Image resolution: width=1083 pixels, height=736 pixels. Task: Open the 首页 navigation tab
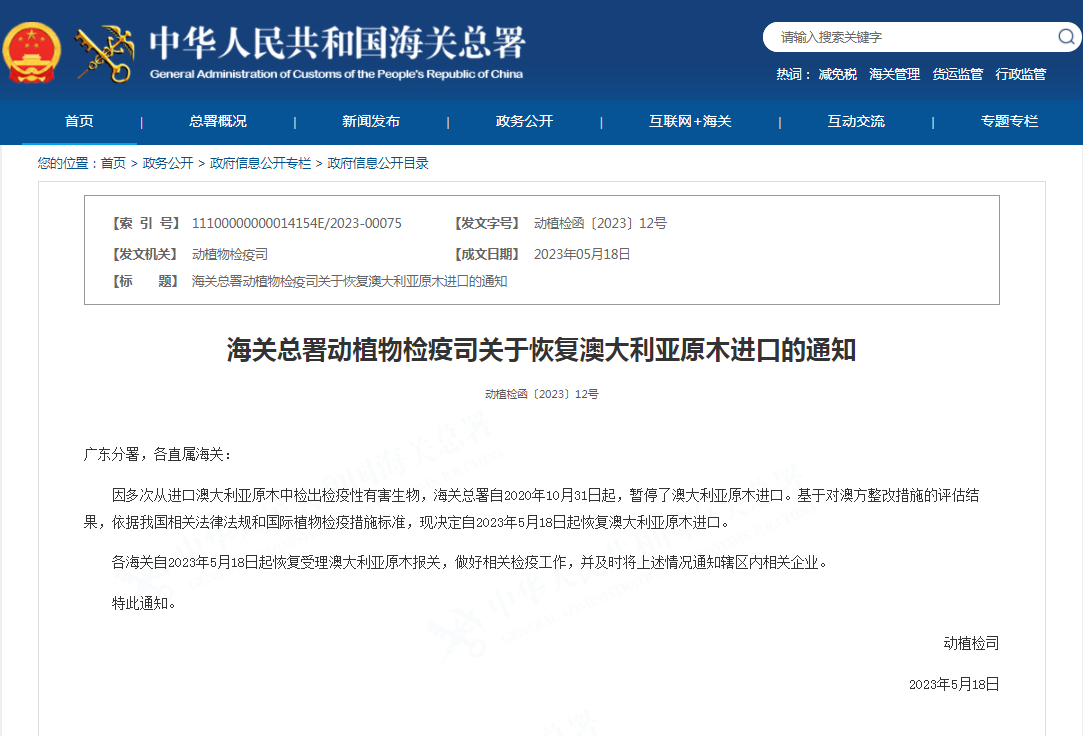pos(79,121)
